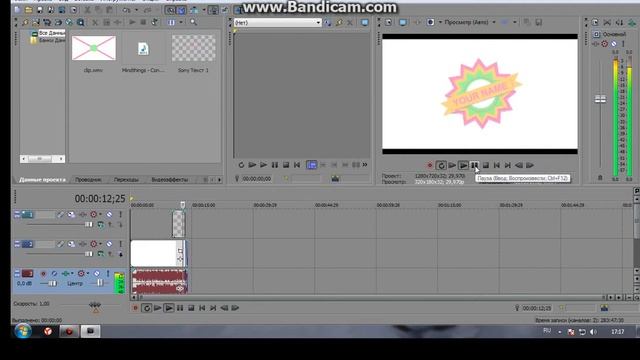The width and height of the screenshot is (640, 360).
Task: Click the trimmer timecode 00:00:00;00 field
Action: point(256,179)
